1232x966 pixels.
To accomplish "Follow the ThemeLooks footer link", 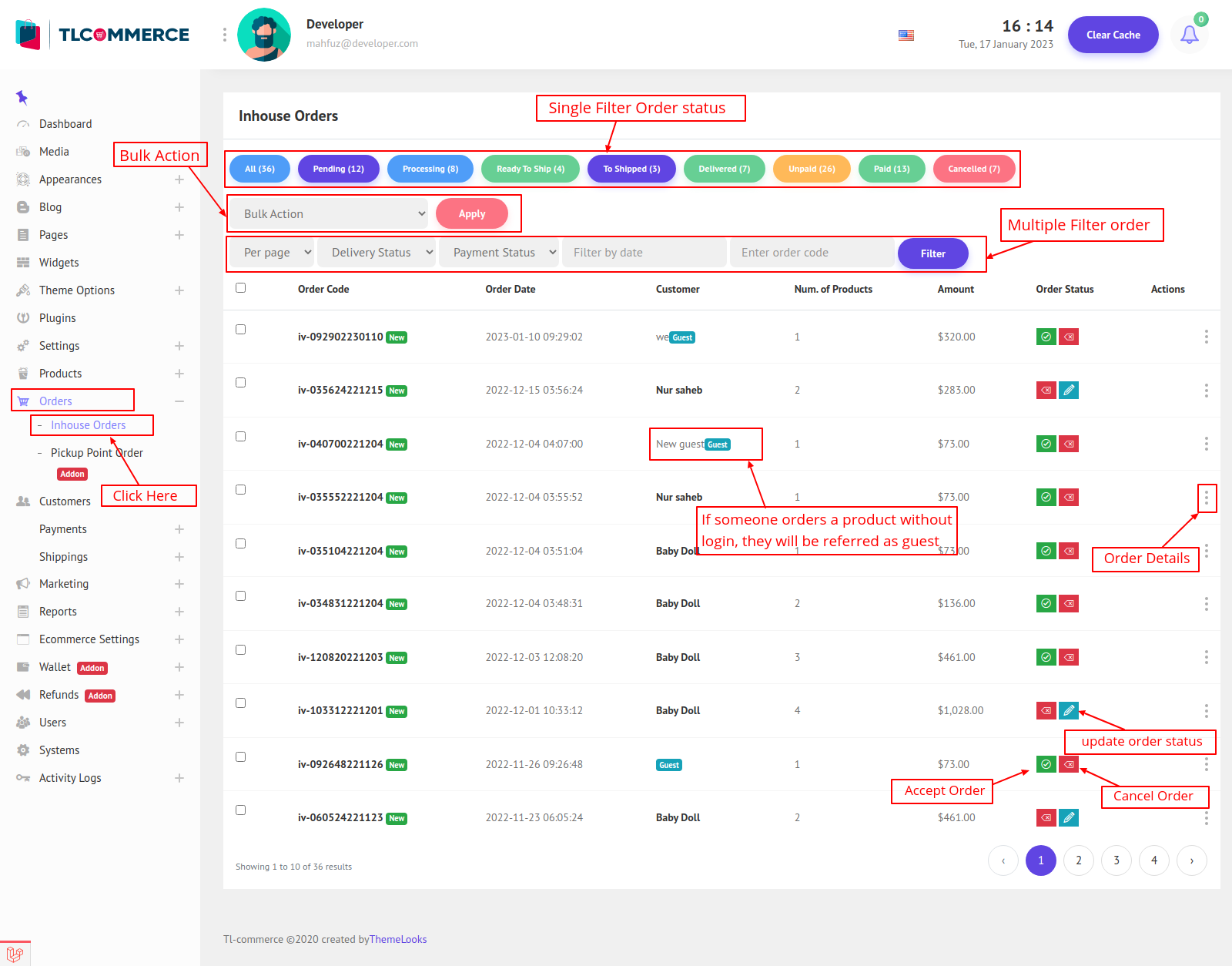I will pyautogui.click(x=398, y=939).
